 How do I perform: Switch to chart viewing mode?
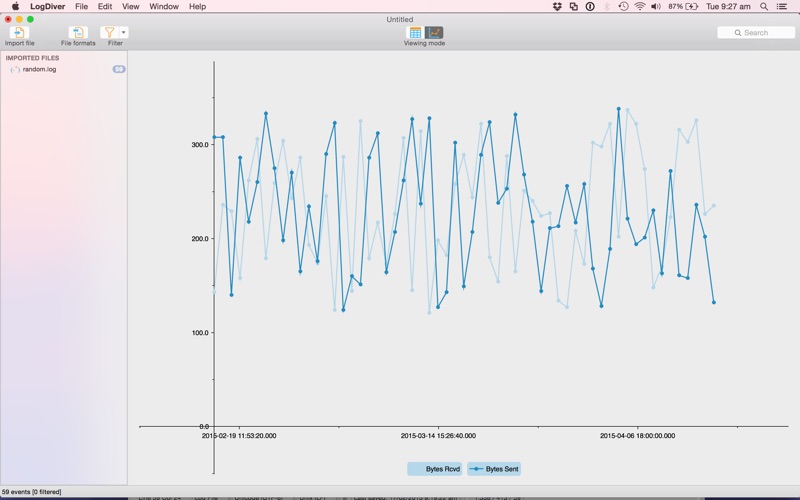tap(434, 33)
